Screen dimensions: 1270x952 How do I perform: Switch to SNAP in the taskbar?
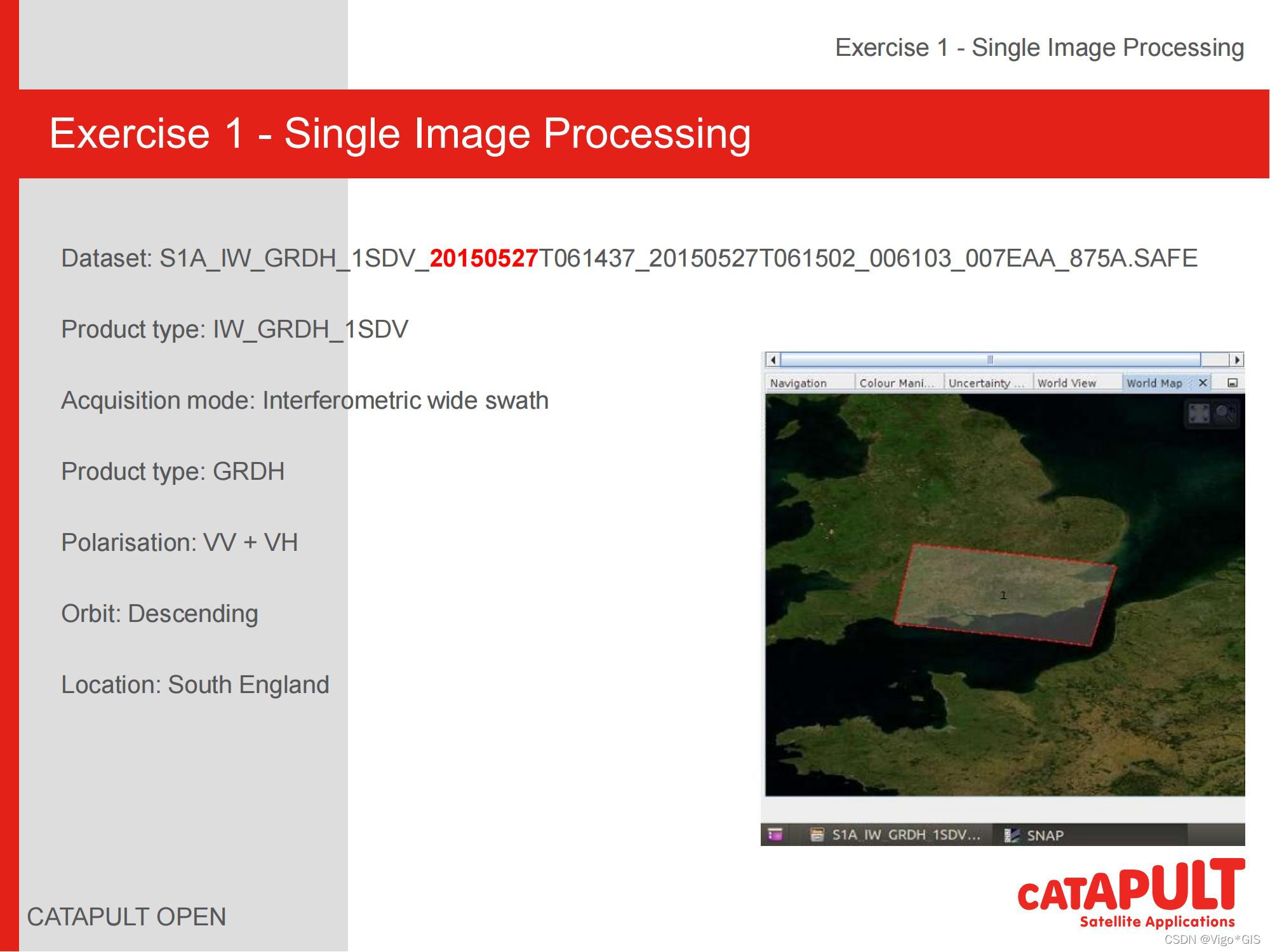1045,835
